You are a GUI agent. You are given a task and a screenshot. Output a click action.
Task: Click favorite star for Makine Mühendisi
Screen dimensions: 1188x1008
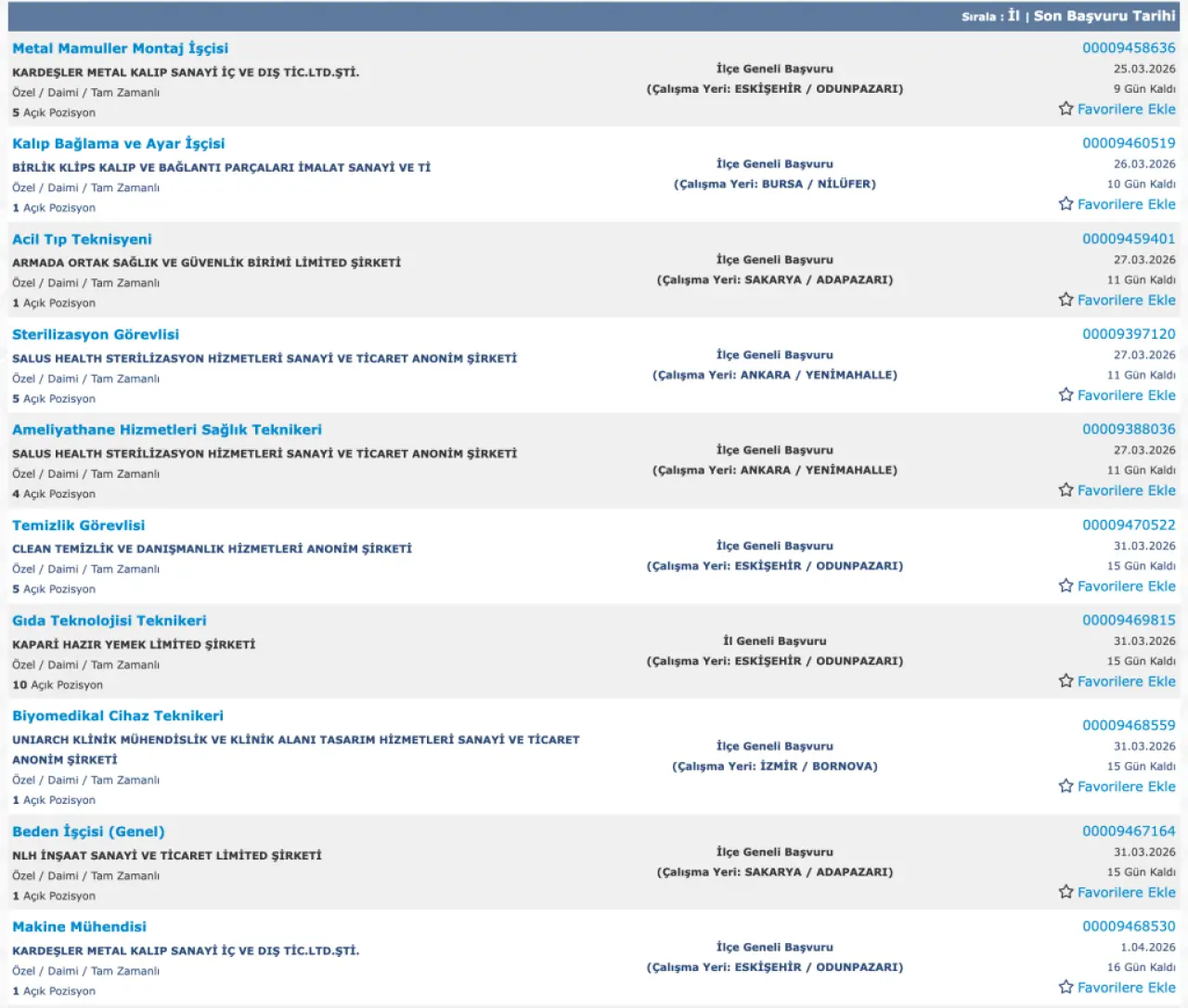[1065, 988]
